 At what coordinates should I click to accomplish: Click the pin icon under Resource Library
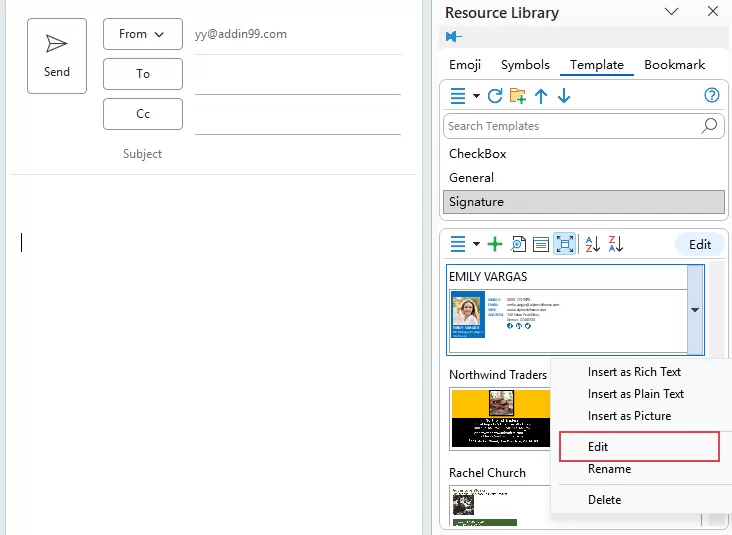point(454,37)
